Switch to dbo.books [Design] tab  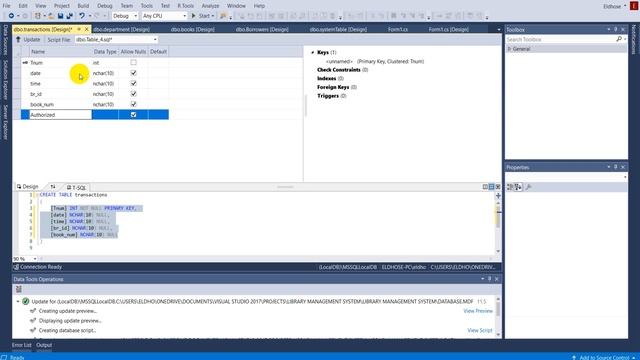[x=192, y=29]
